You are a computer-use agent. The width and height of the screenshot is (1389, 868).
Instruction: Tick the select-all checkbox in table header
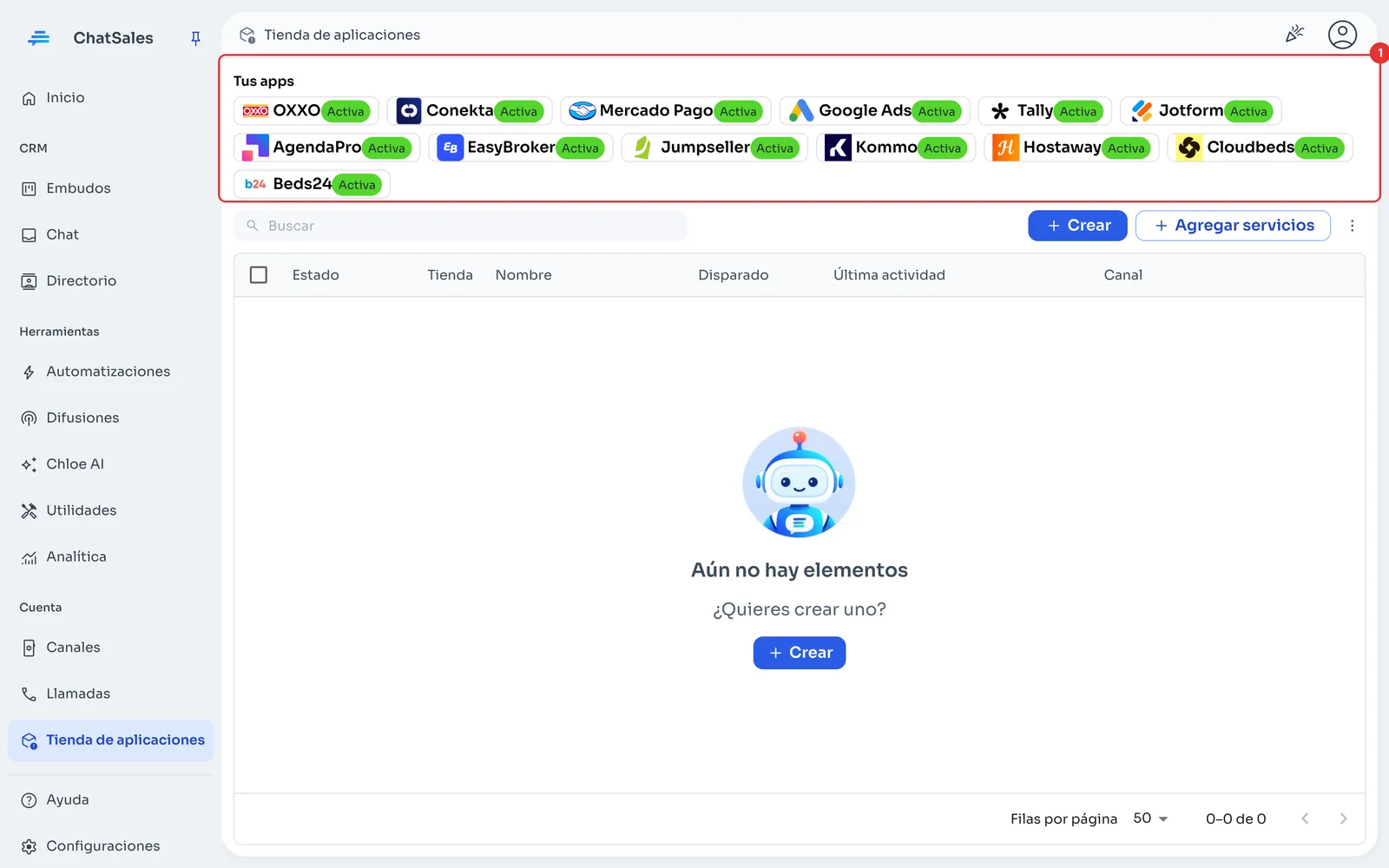[x=259, y=275]
